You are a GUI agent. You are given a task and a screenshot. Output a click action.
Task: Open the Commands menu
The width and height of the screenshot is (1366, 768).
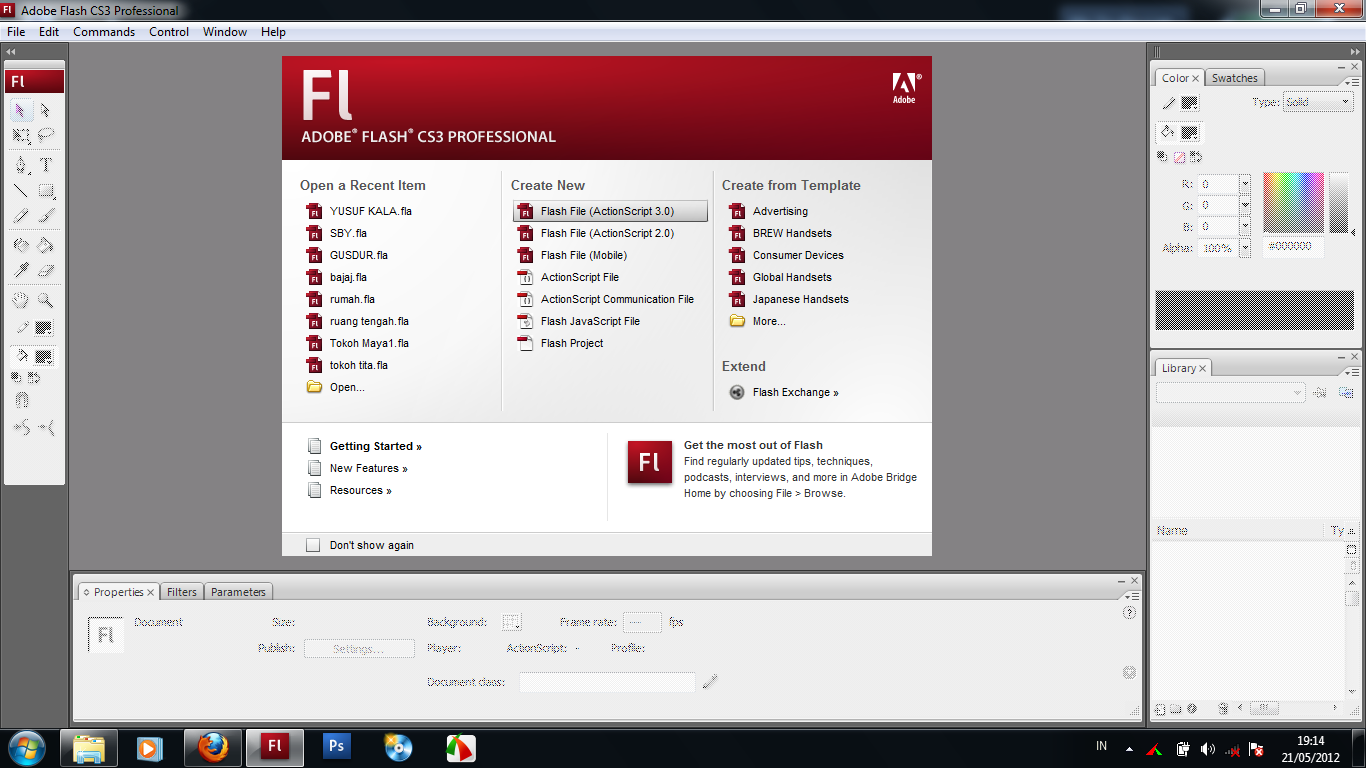click(x=104, y=32)
